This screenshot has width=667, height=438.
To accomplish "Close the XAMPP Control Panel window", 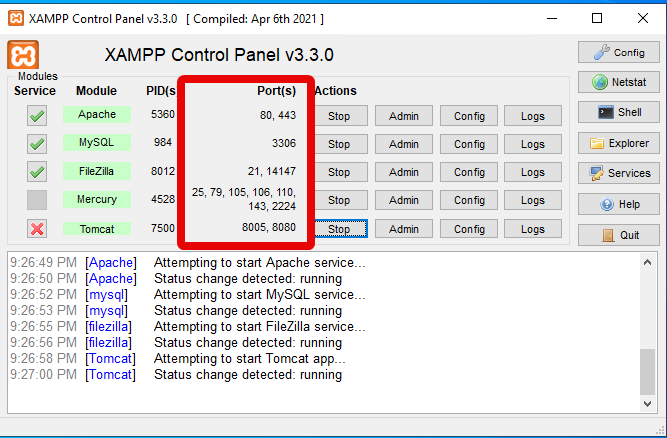I will point(643,18).
